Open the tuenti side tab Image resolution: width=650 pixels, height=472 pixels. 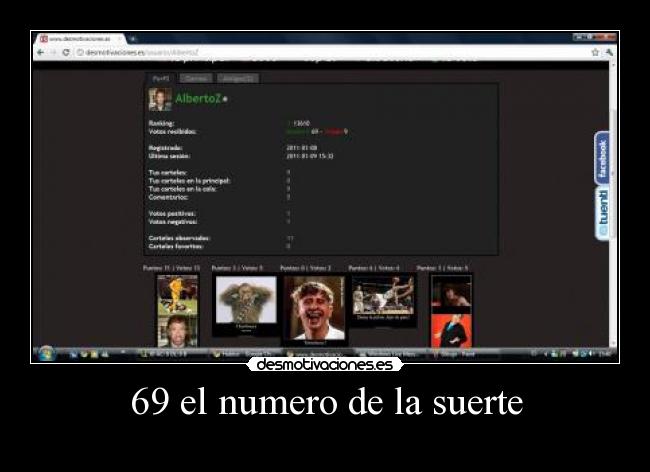tap(602, 213)
